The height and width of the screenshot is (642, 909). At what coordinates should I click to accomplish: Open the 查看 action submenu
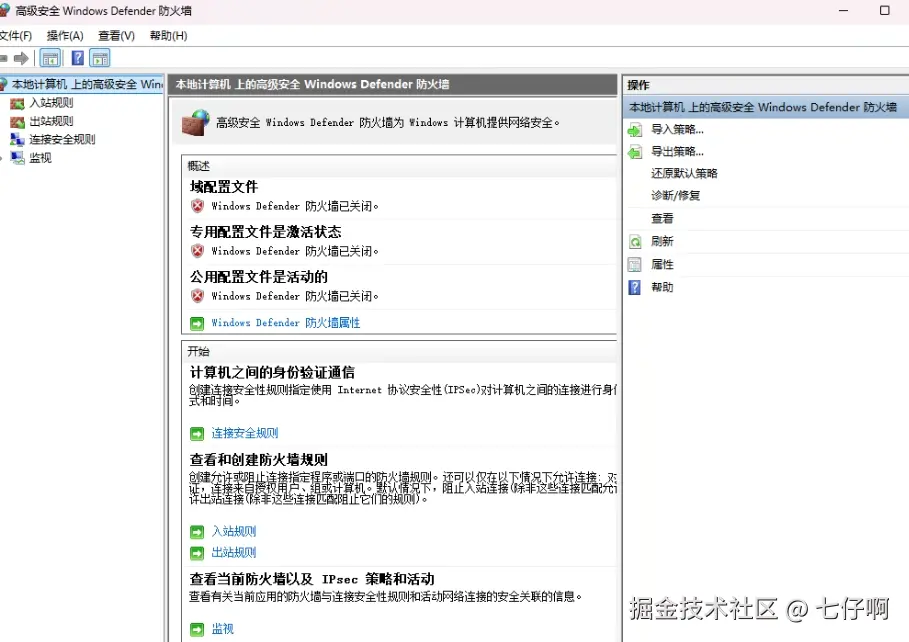click(x=662, y=219)
